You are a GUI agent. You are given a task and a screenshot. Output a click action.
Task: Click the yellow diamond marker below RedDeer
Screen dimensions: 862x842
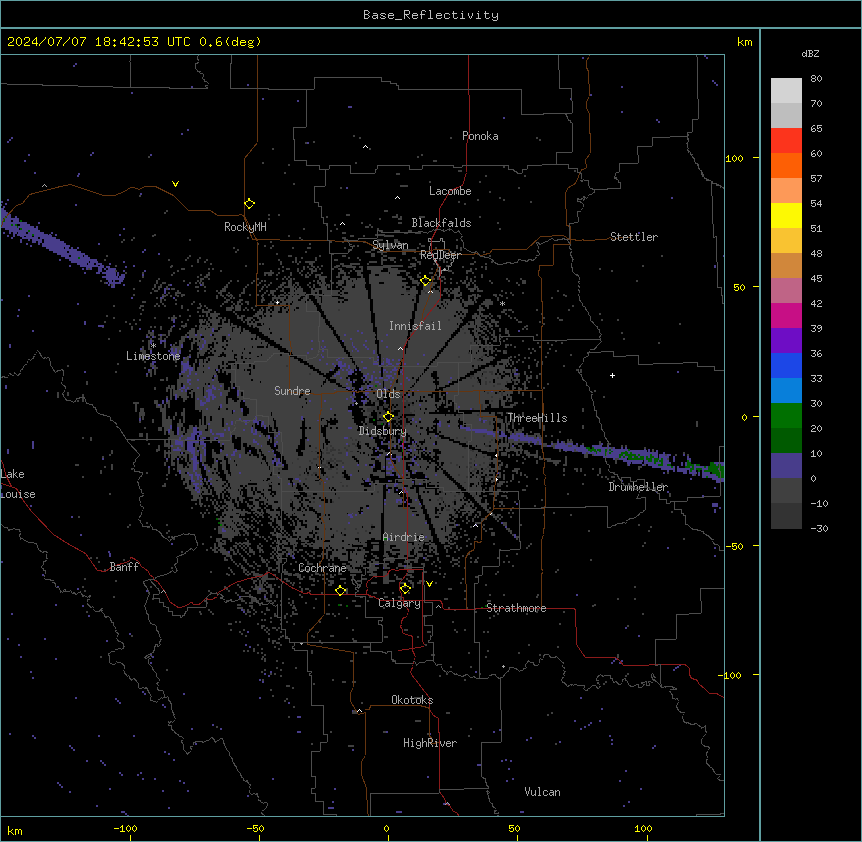click(426, 281)
